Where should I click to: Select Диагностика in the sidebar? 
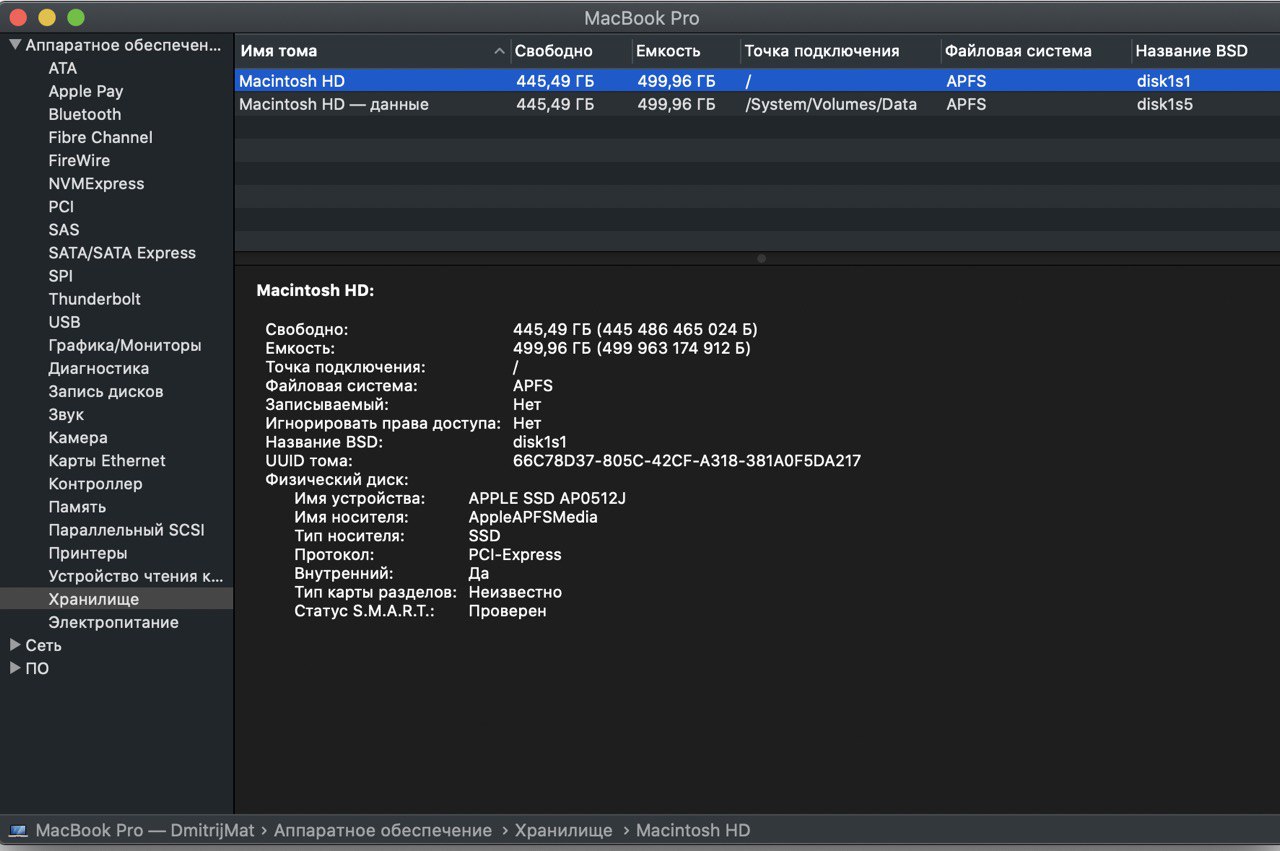tap(99, 368)
